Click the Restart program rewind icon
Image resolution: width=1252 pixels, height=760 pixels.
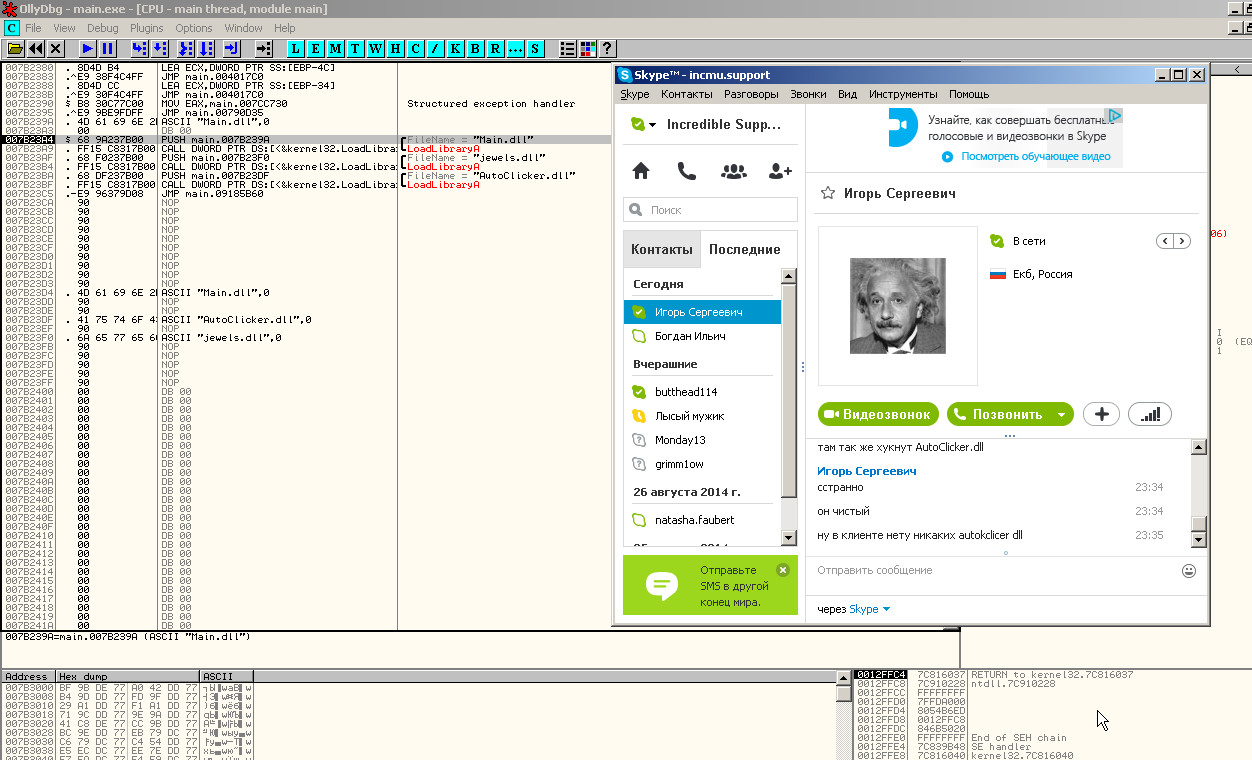click(36, 48)
